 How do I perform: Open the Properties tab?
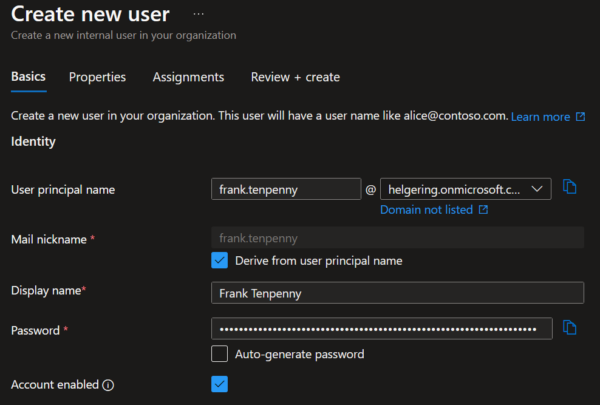[97, 77]
